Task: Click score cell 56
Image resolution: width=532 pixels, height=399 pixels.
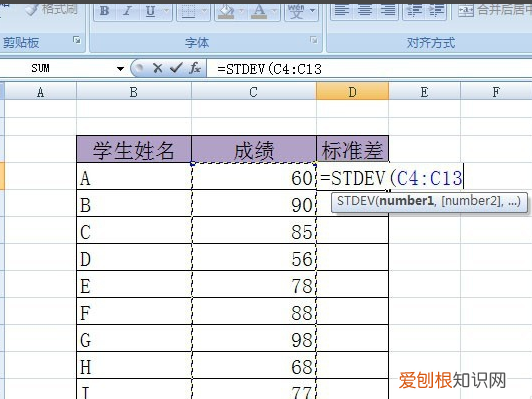Action: tap(254, 257)
